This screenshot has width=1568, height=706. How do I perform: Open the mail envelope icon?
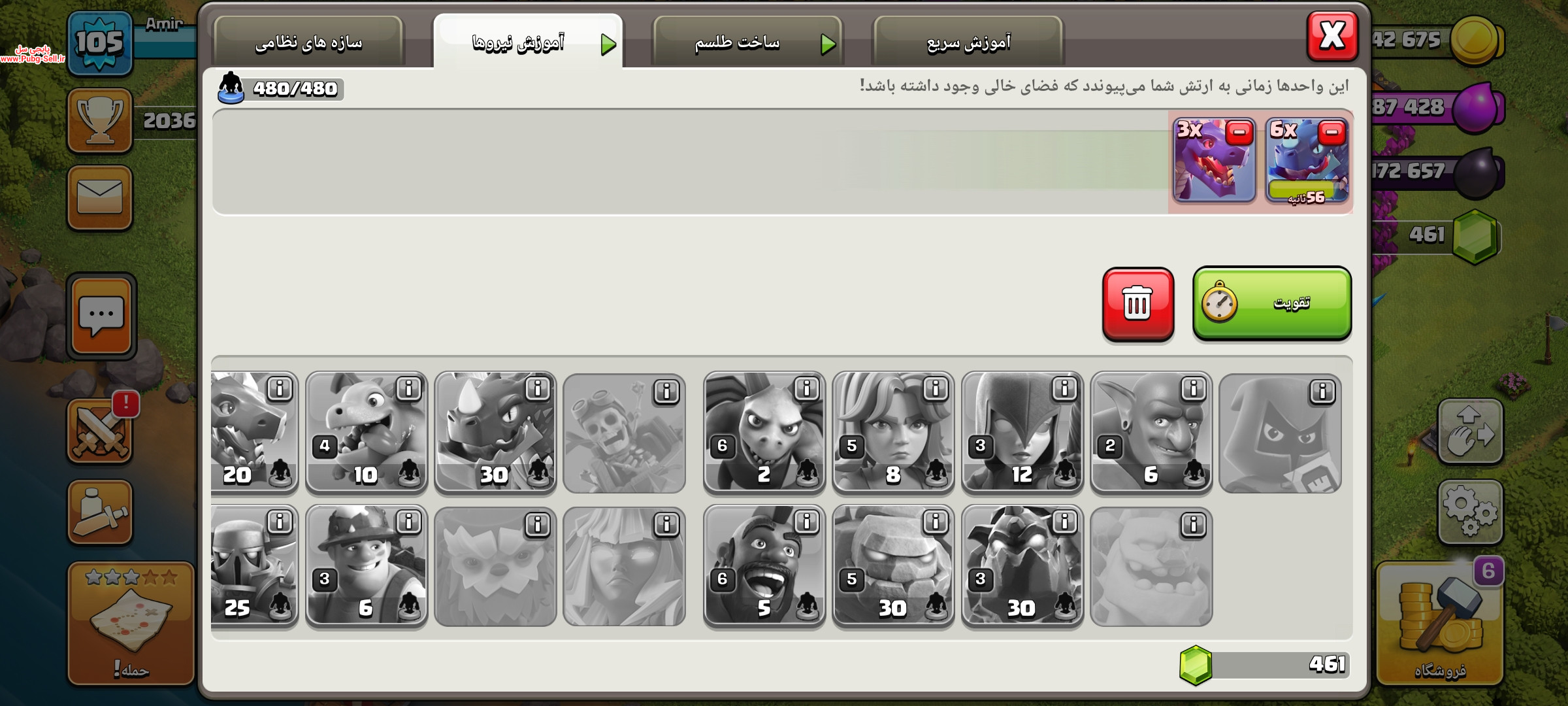click(99, 197)
